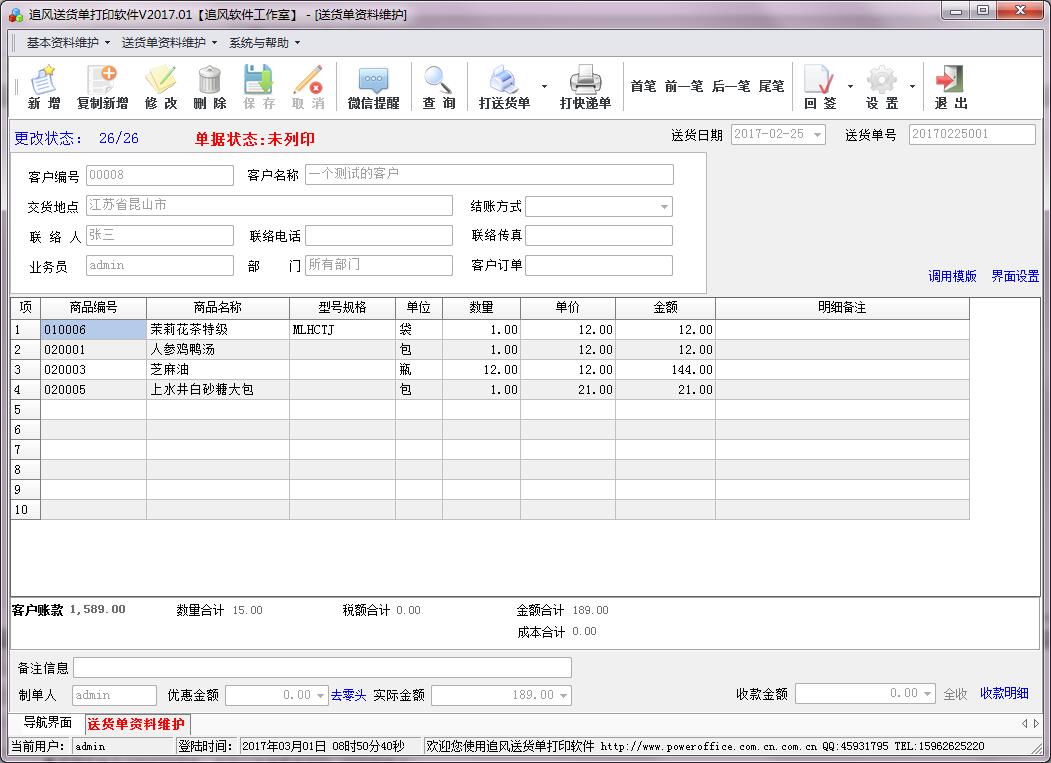Click the app icon in title bar
The height and width of the screenshot is (763, 1051).
tap(15, 14)
